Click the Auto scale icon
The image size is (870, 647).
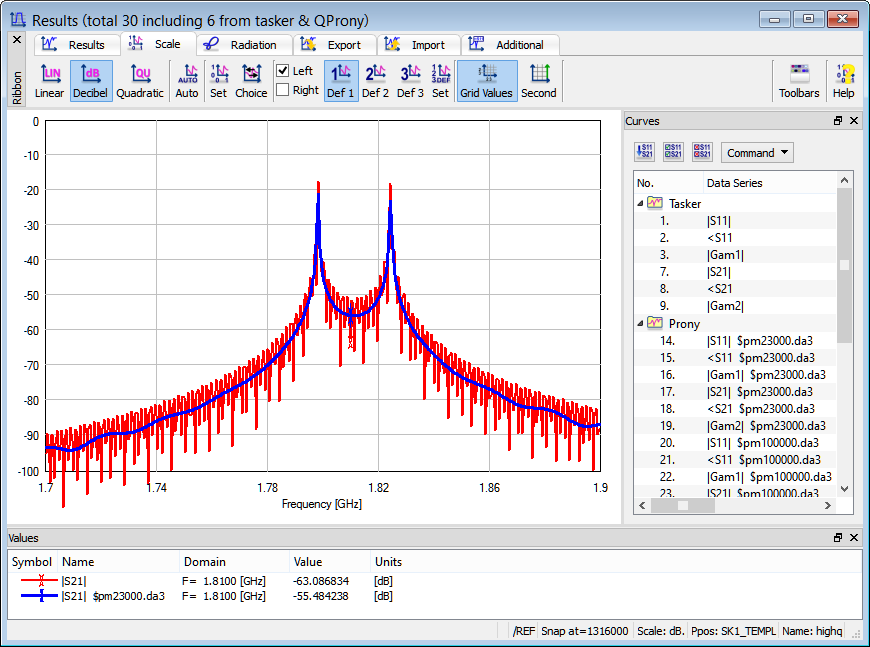click(187, 81)
